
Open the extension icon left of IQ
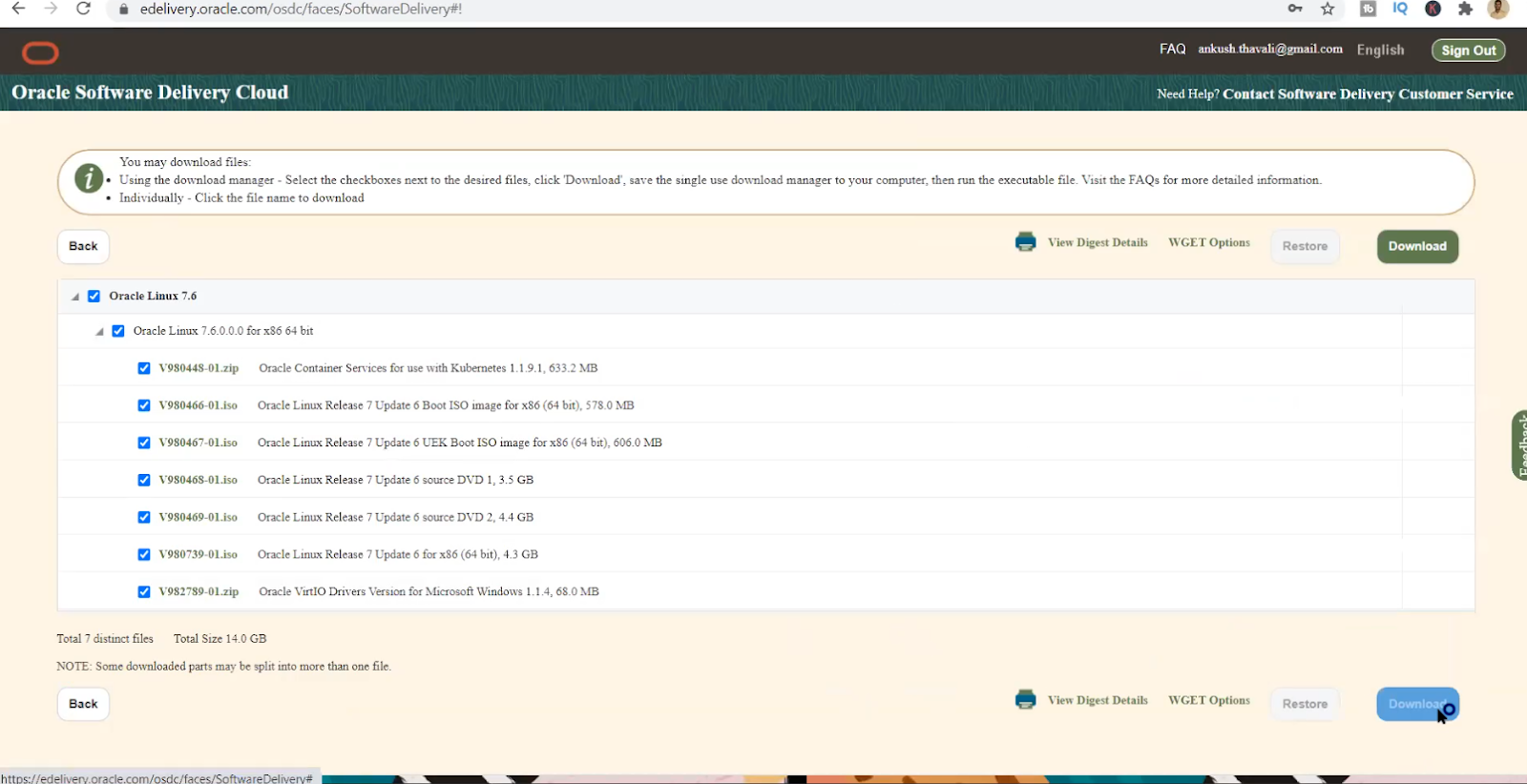pos(1368,9)
